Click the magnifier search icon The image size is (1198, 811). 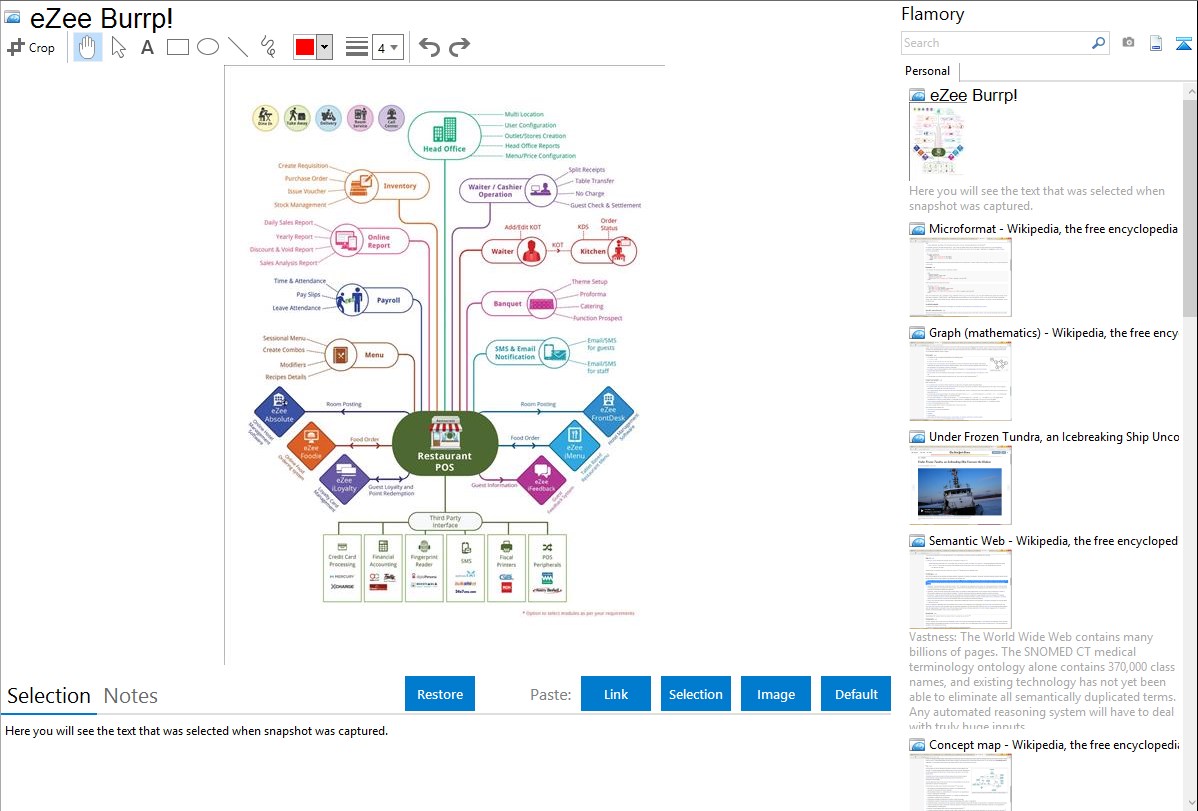pyautogui.click(x=1099, y=43)
